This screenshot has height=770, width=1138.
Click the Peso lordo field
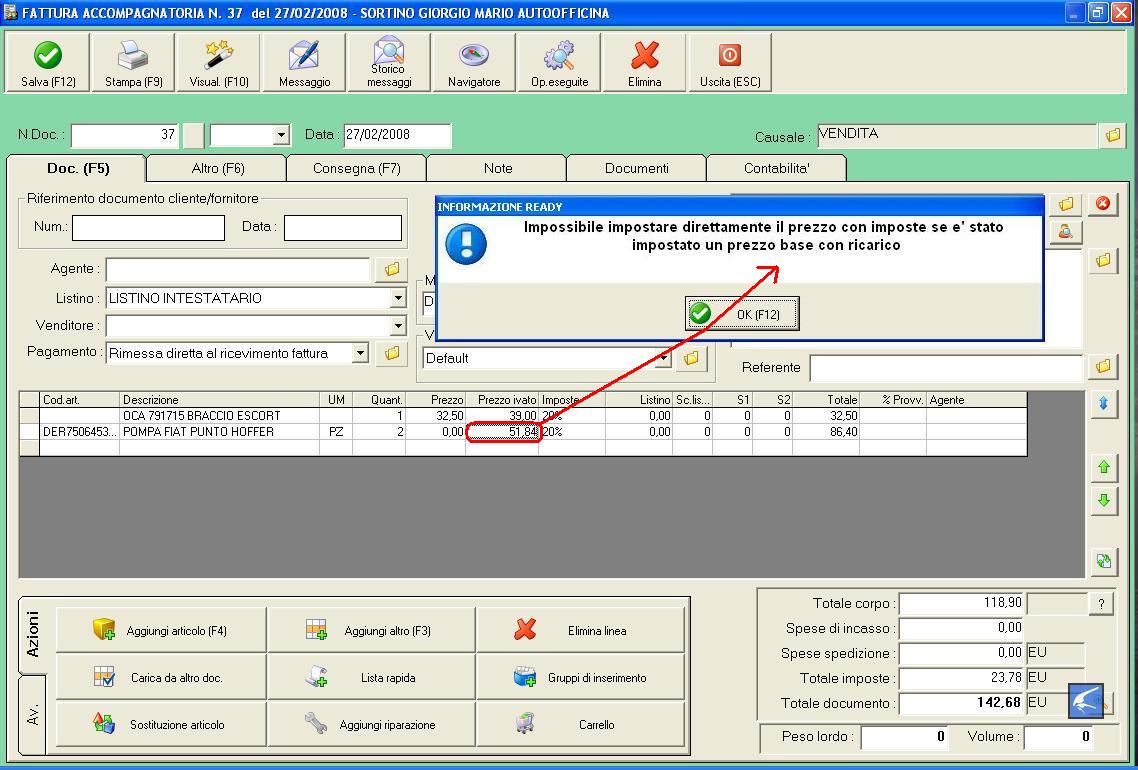[904, 737]
